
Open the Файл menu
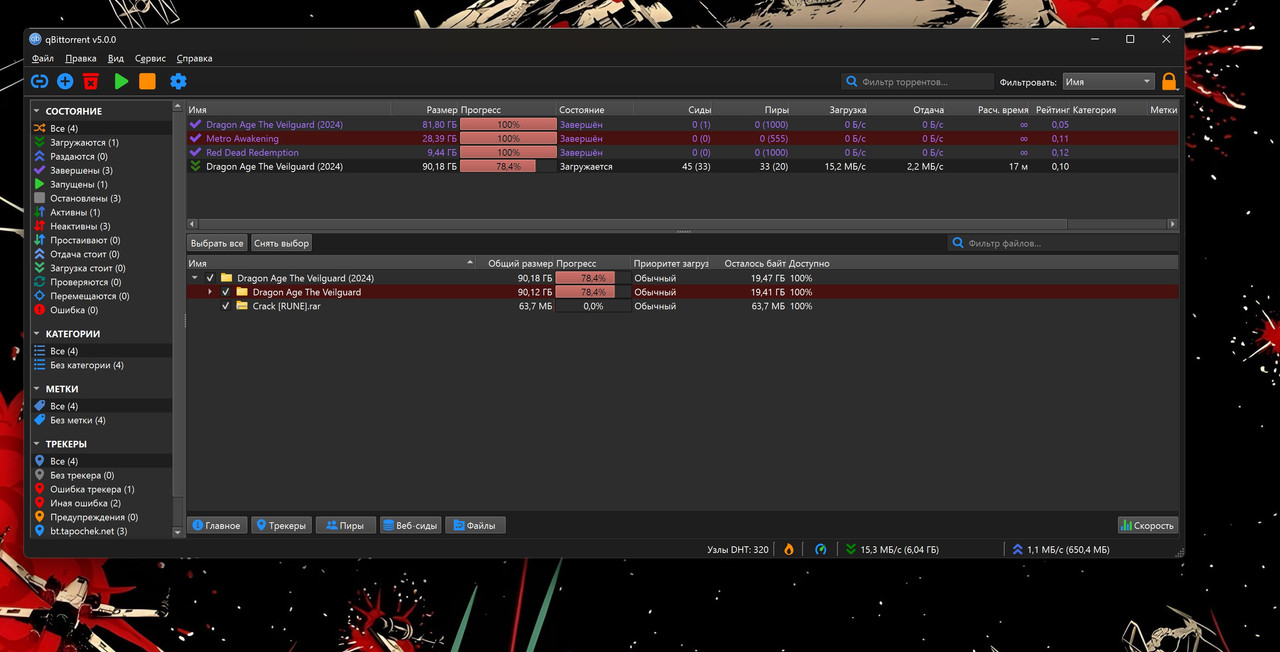click(x=42, y=59)
